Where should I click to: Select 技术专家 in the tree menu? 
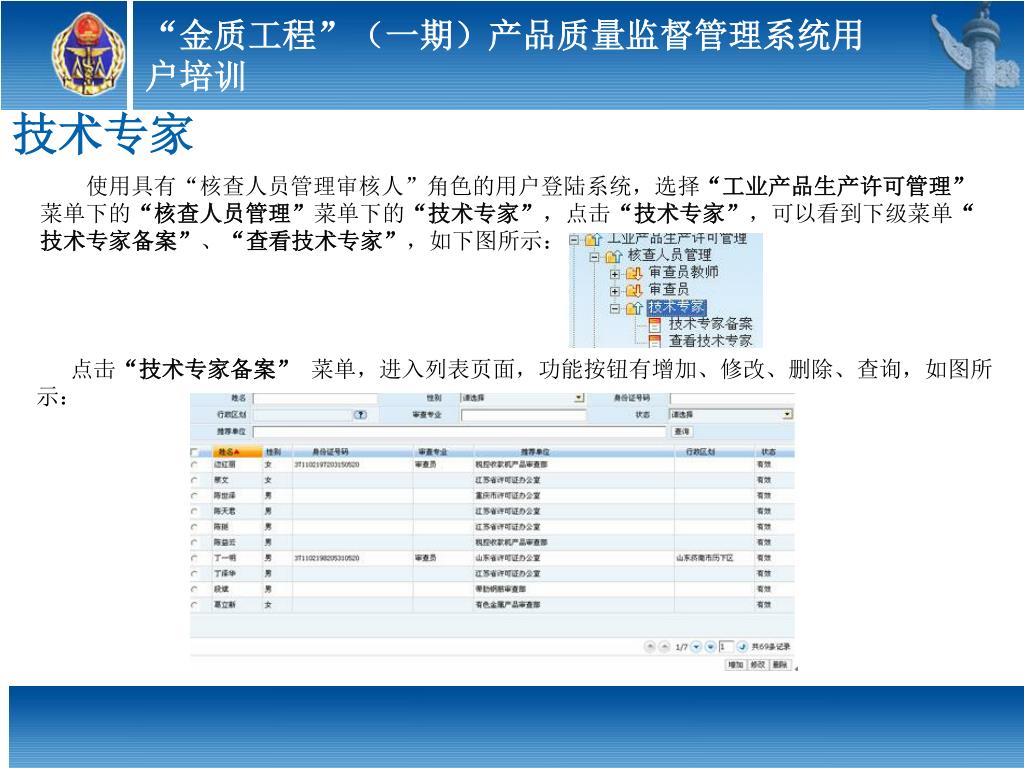coord(677,307)
